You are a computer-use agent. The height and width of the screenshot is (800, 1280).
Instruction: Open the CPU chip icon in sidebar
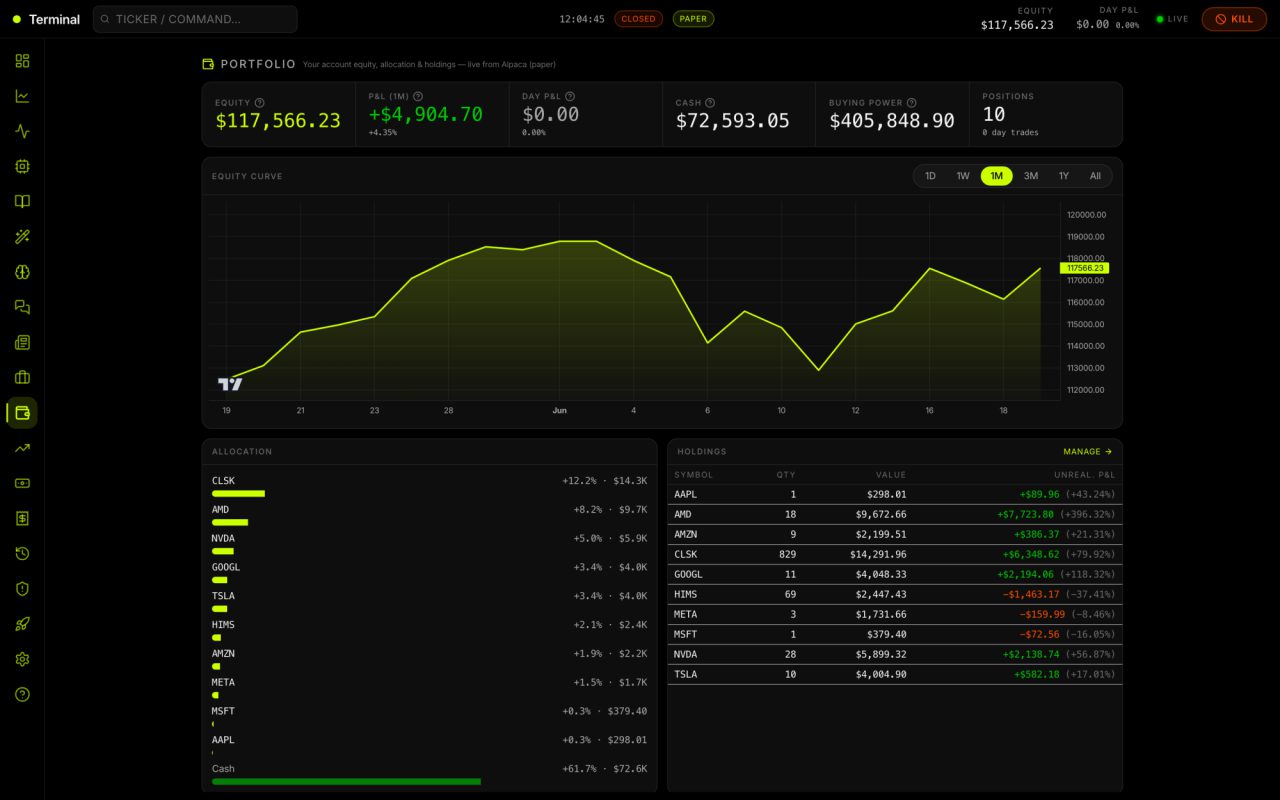click(x=22, y=166)
